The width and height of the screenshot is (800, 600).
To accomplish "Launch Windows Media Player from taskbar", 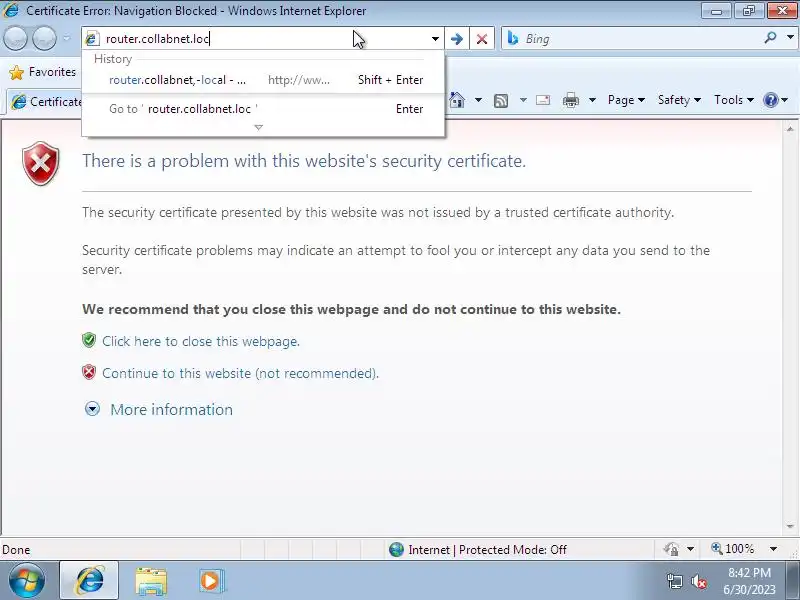I will pos(211,581).
